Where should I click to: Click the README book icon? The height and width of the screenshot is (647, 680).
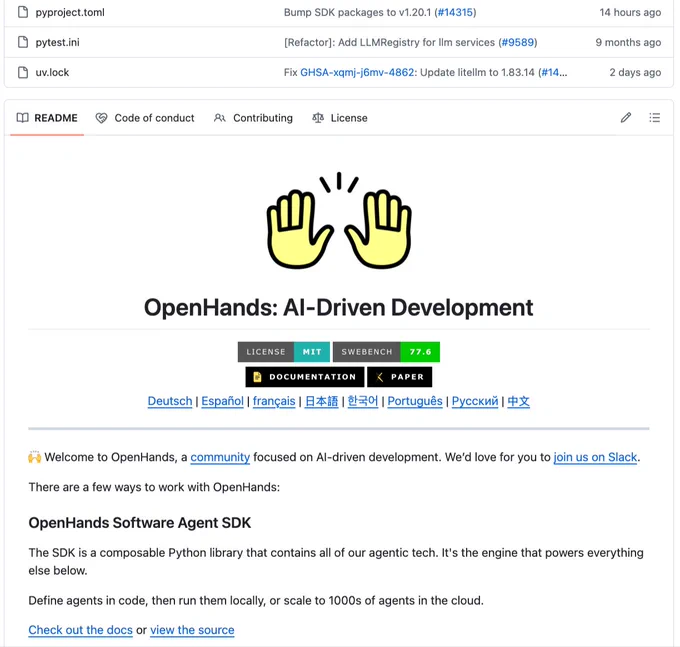[23, 118]
